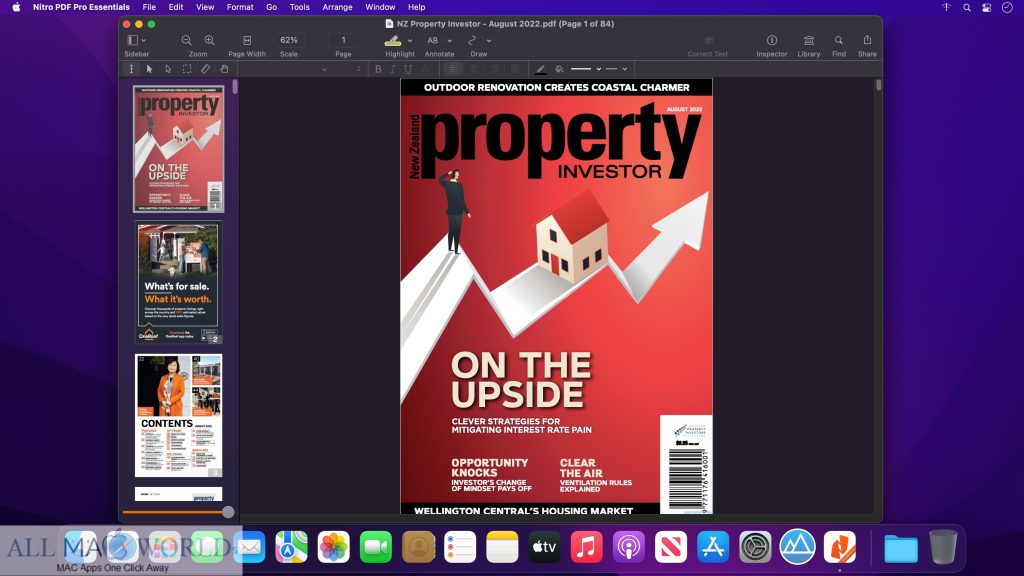Open Control Center in menu bar
Screen dimensions: 1024x576
tap(987, 7)
